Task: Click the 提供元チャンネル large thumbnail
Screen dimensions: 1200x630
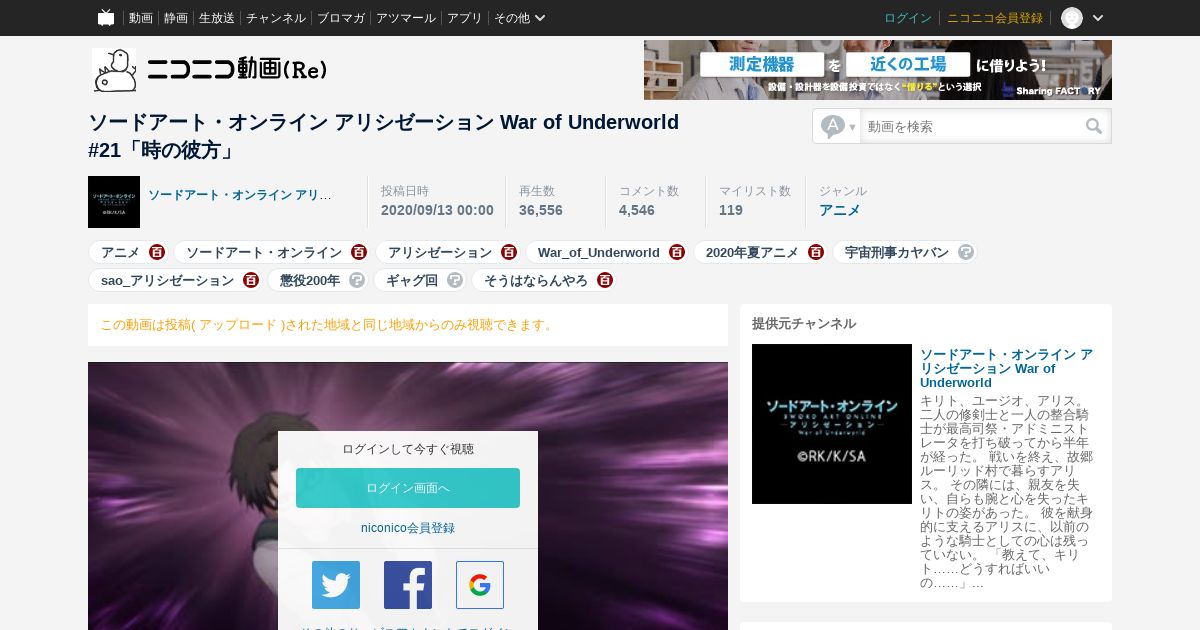Action: (x=832, y=424)
